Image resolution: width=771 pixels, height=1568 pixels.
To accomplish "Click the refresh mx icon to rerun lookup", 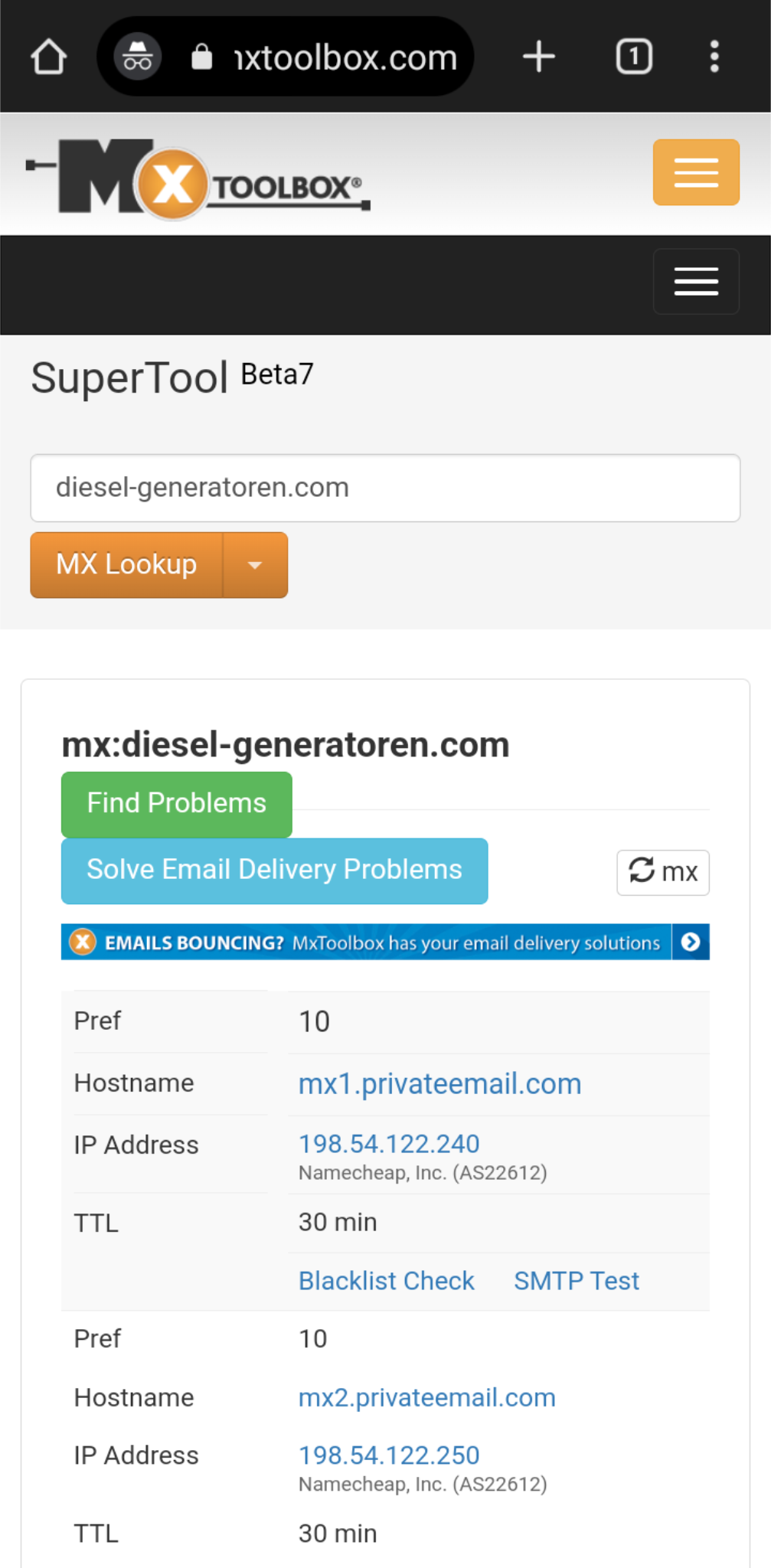I will pos(662,871).
